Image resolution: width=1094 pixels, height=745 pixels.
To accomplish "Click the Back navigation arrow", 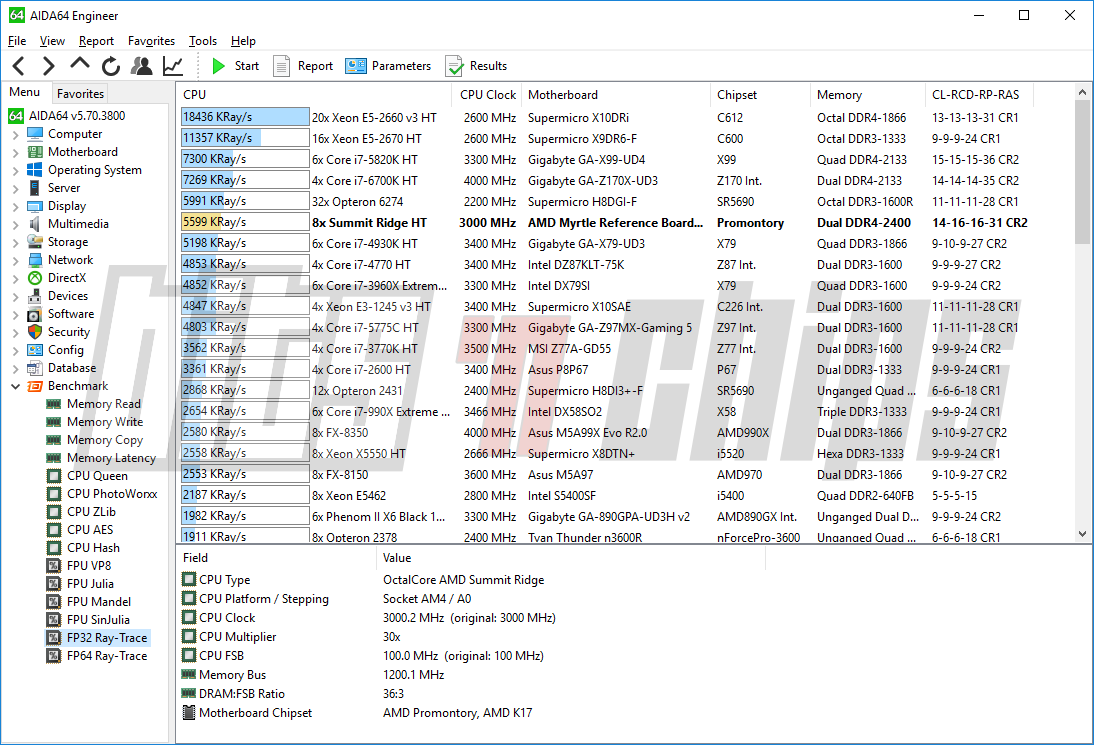I will 19,66.
